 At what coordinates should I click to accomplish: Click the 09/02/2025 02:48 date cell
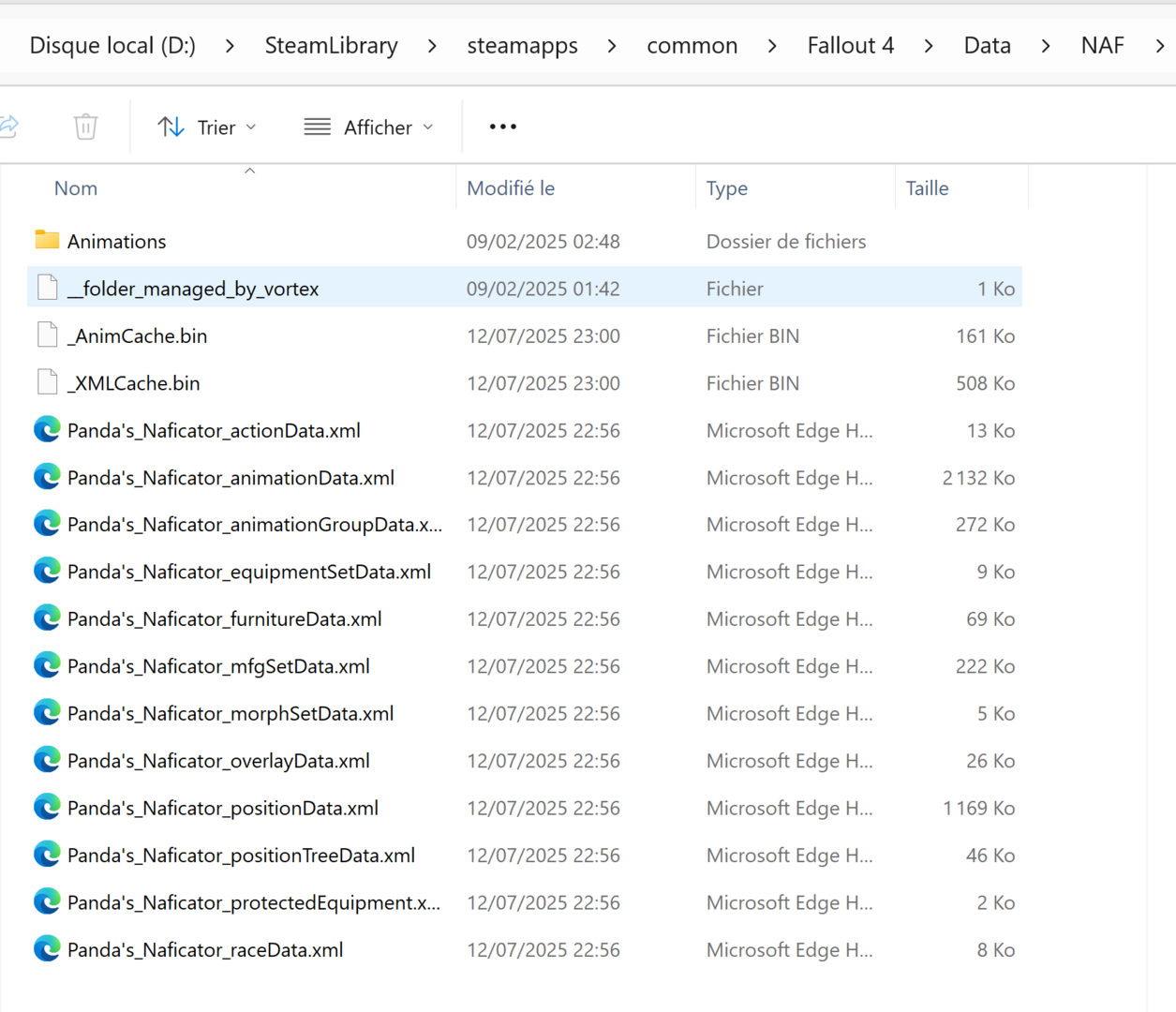point(543,242)
